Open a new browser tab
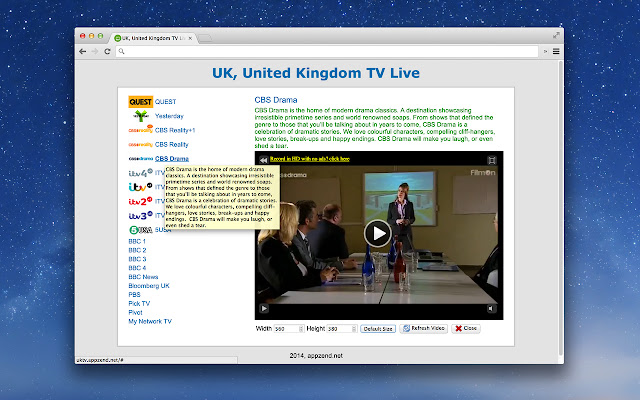 coord(204,38)
